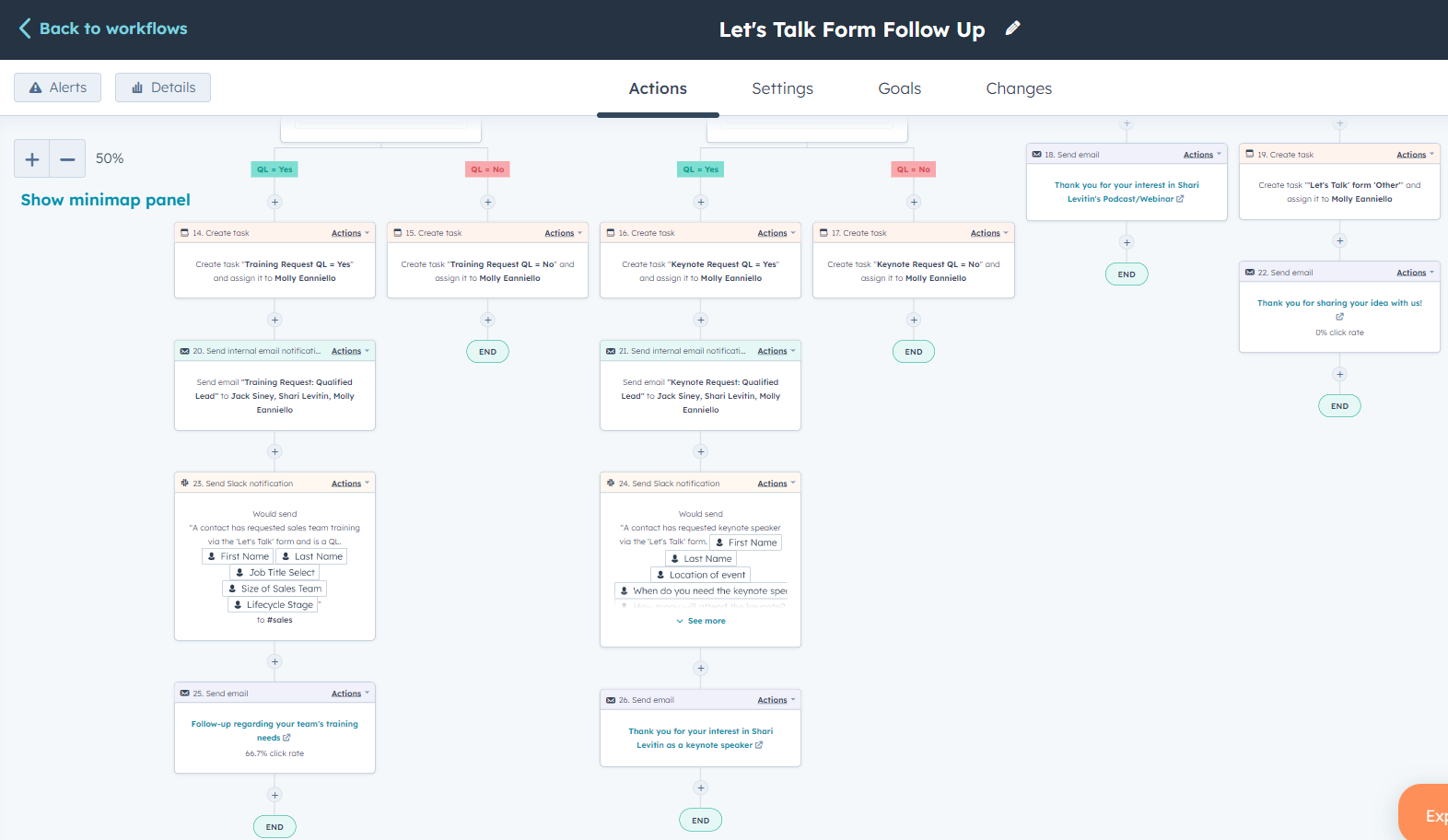The image size is (1448, 840).
Task: Open the Alerts button
Action: (57, 87)
